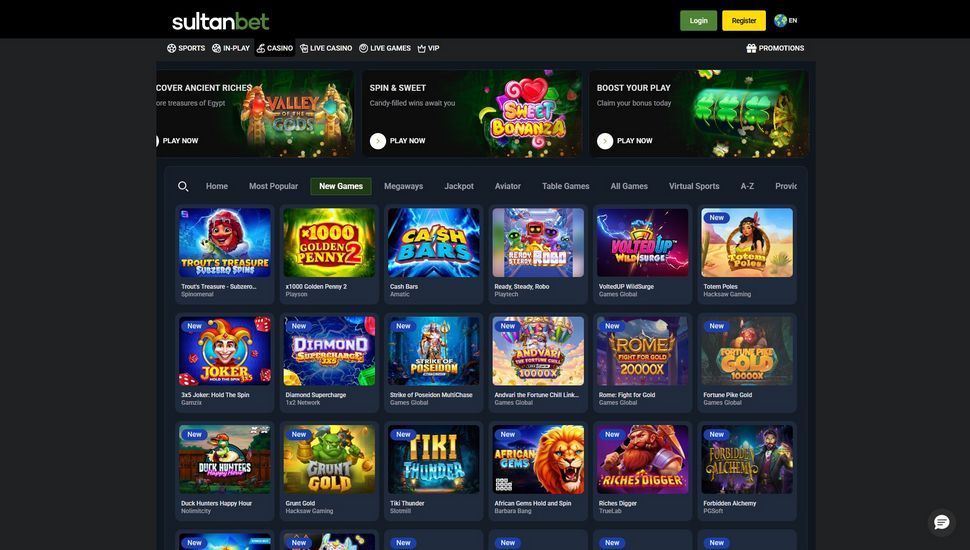Click the Sports soccer ball icon
The height and width of the screenshot is (550, 970).
tap(171, 48)
